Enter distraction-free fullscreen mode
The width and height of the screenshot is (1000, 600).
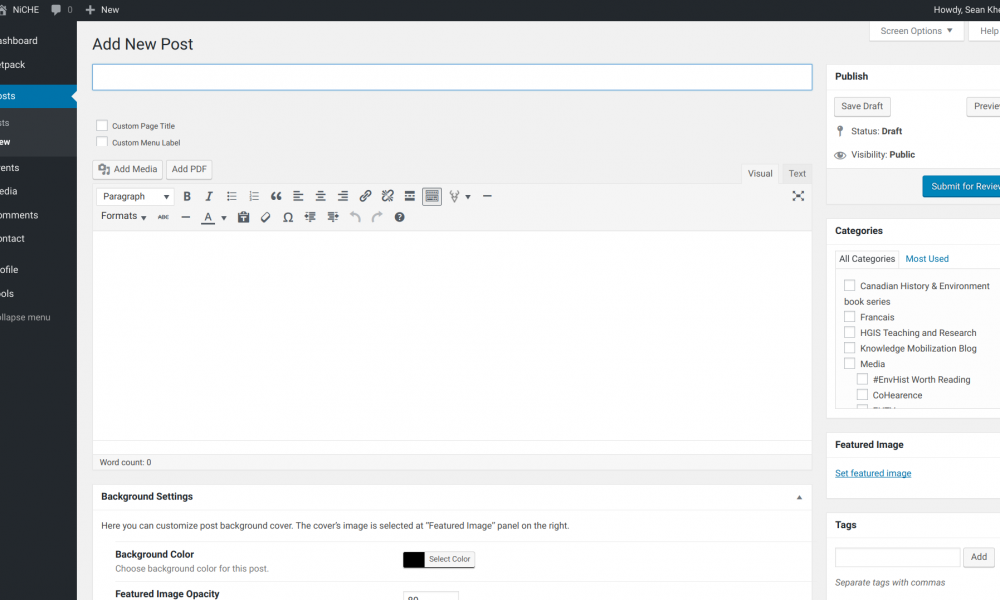point(798,197)
